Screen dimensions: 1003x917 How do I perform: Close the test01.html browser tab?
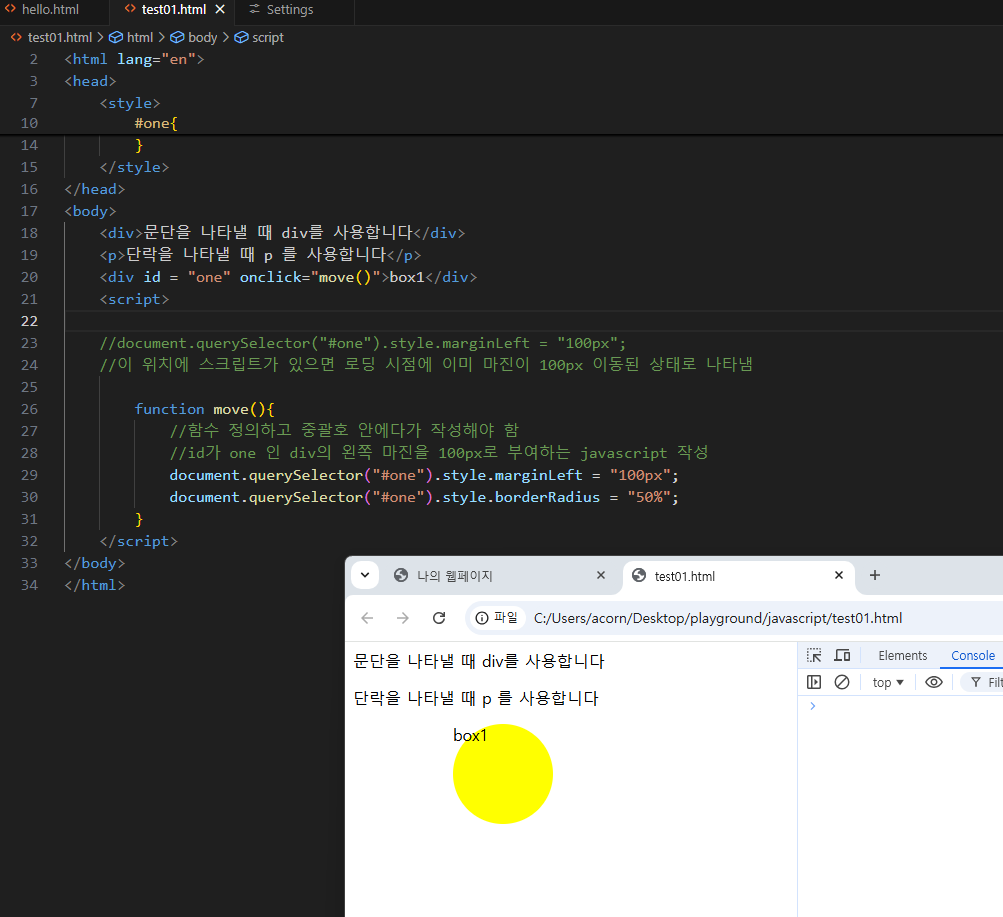pyautogui.click(x=839, y=575)
